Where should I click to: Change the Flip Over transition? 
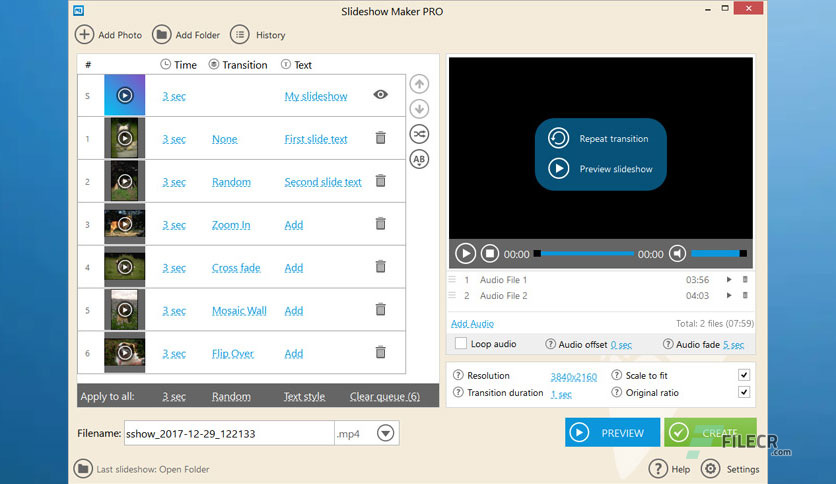[232, 354]
